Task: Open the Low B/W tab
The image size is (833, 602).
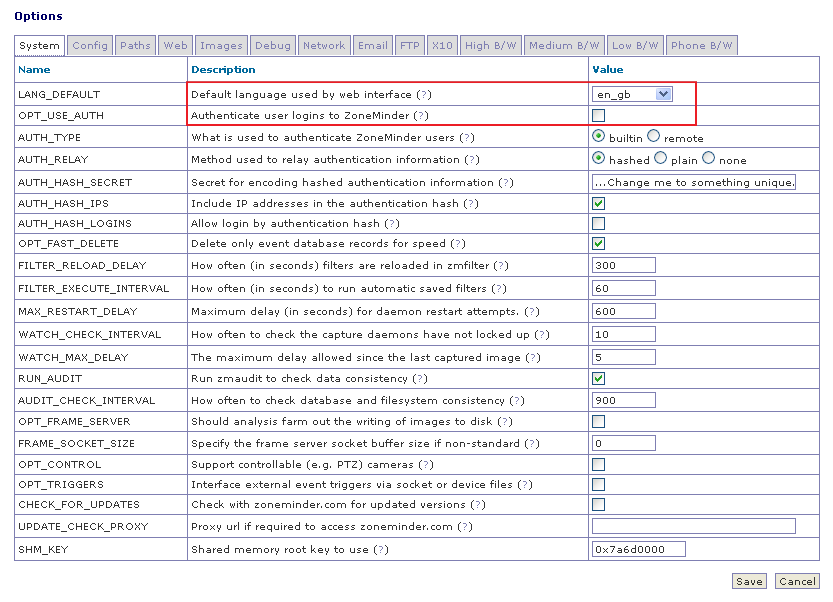Action: [x=635, y=46]
